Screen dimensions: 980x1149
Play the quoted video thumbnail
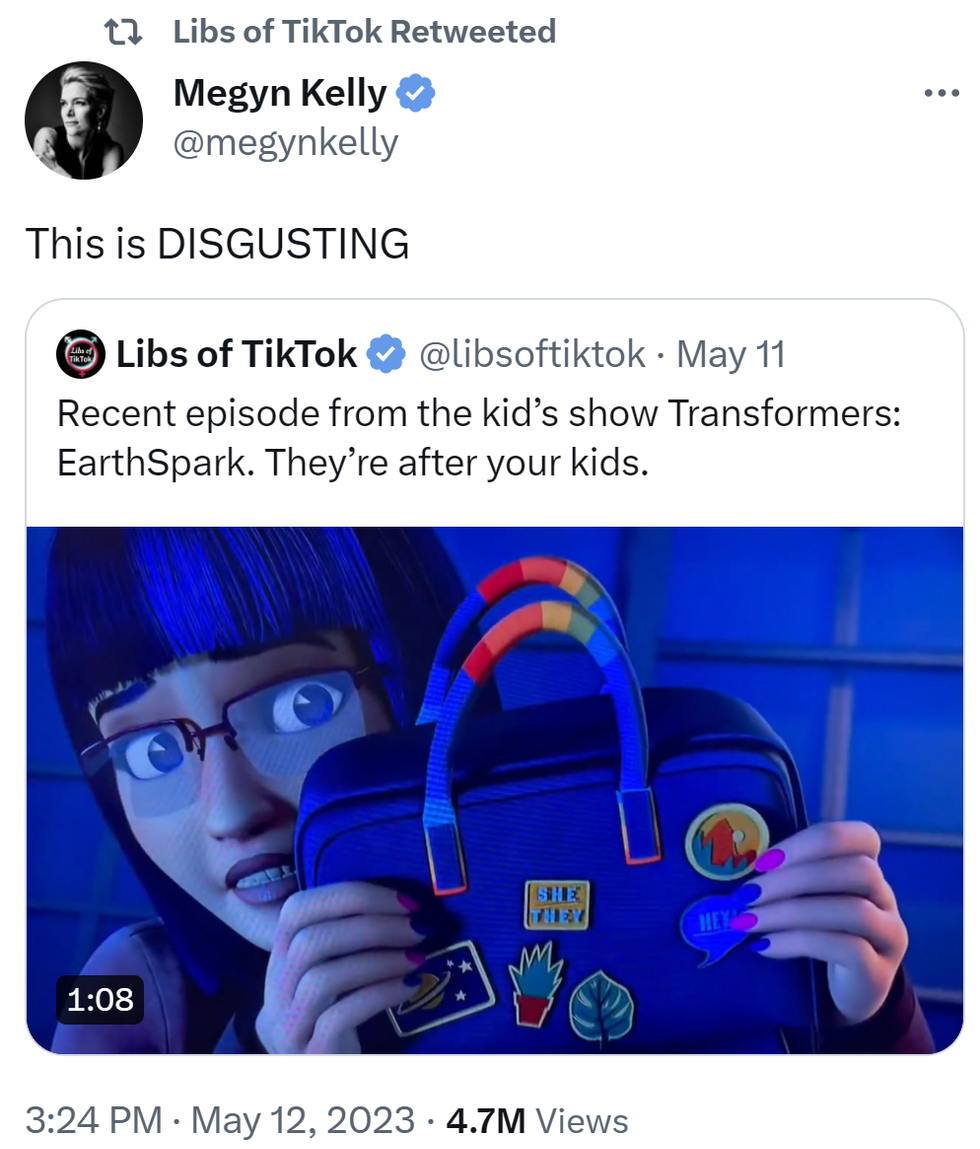coord(495,790)
